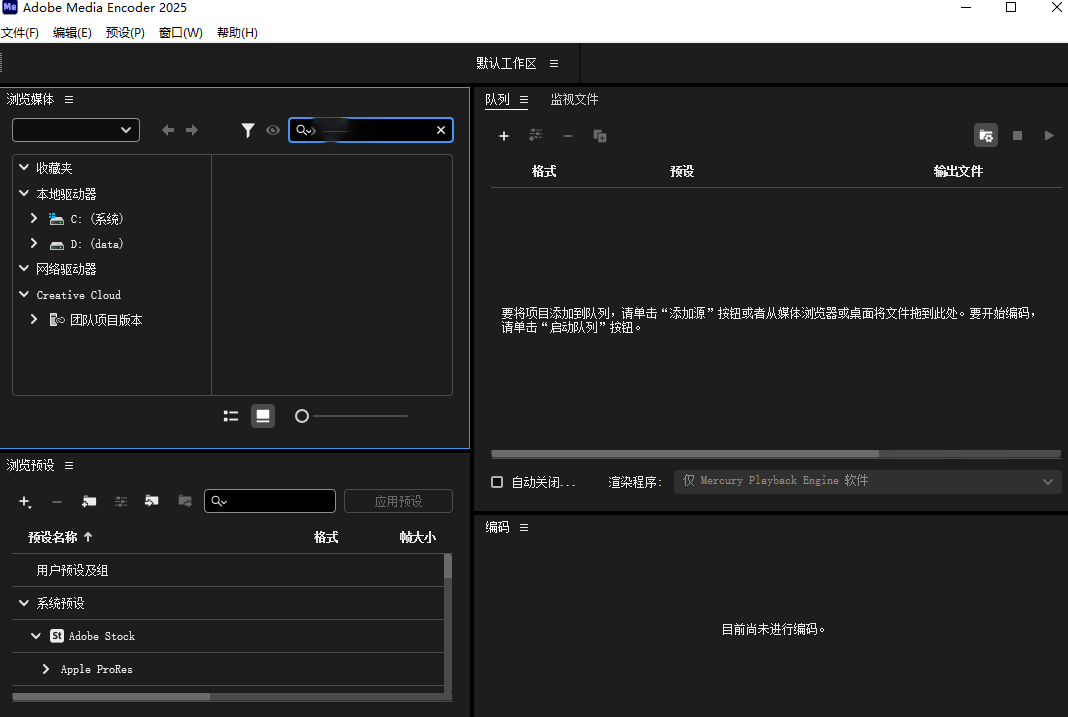The width and height of the screenshot is (1068, 717).
Task: Collapse the 本地驱动器 tree node
Action: [24, 193]
